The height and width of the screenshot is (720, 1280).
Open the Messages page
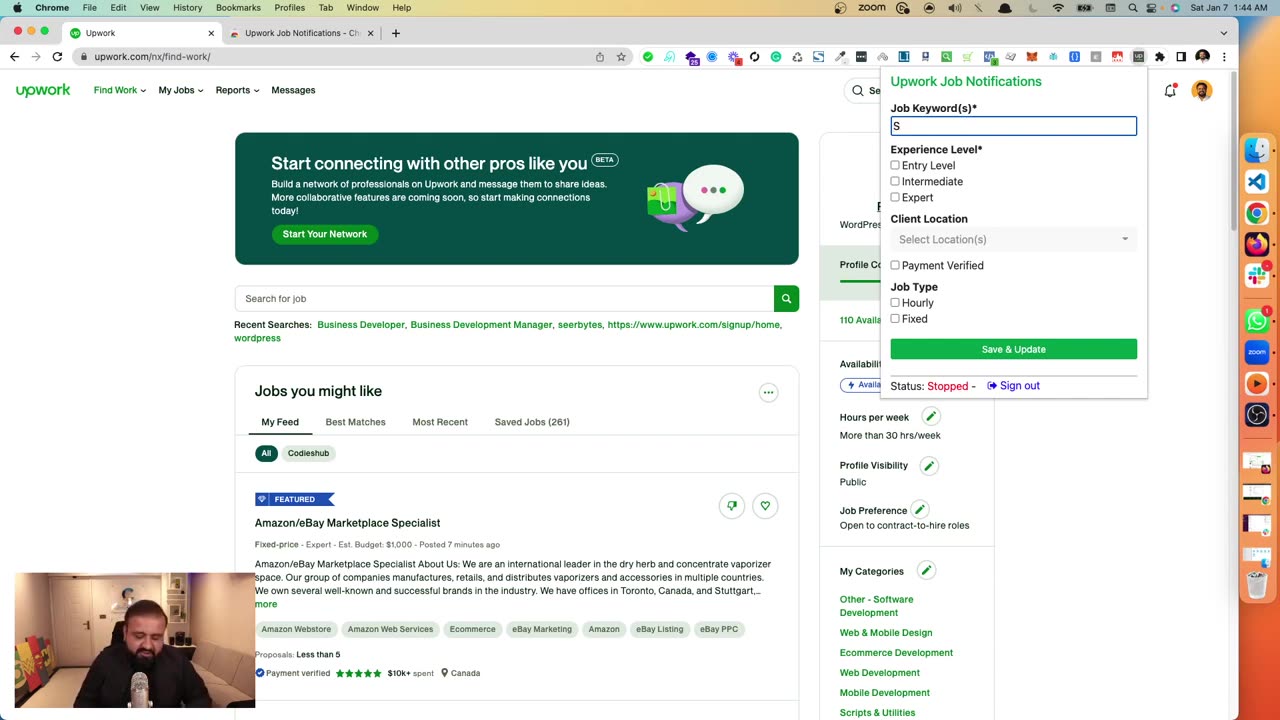point(293,90)
